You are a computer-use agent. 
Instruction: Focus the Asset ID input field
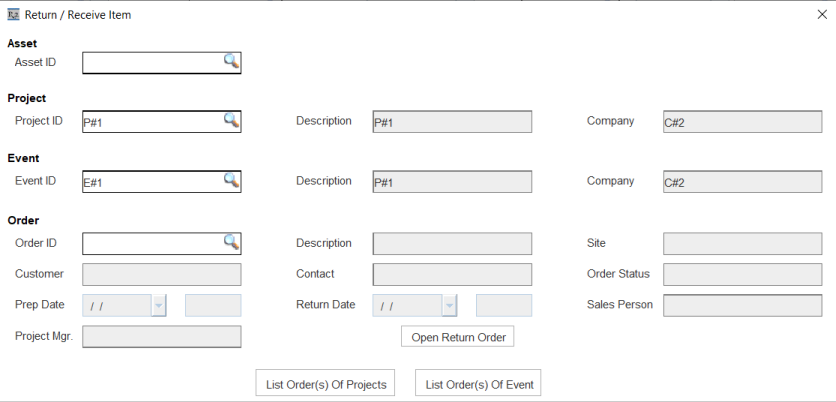(x=153, y=63)
